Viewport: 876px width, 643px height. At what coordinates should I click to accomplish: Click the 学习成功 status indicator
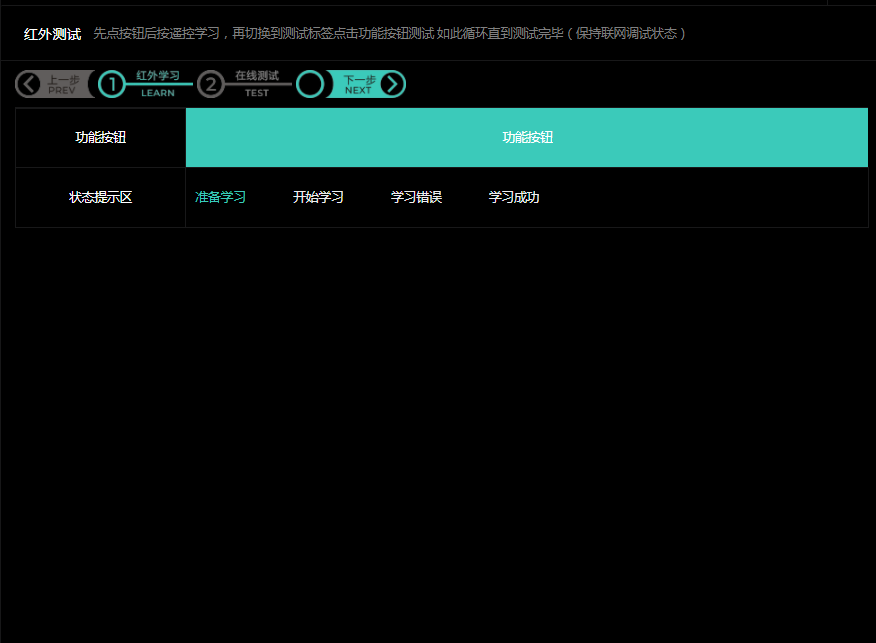514,197
